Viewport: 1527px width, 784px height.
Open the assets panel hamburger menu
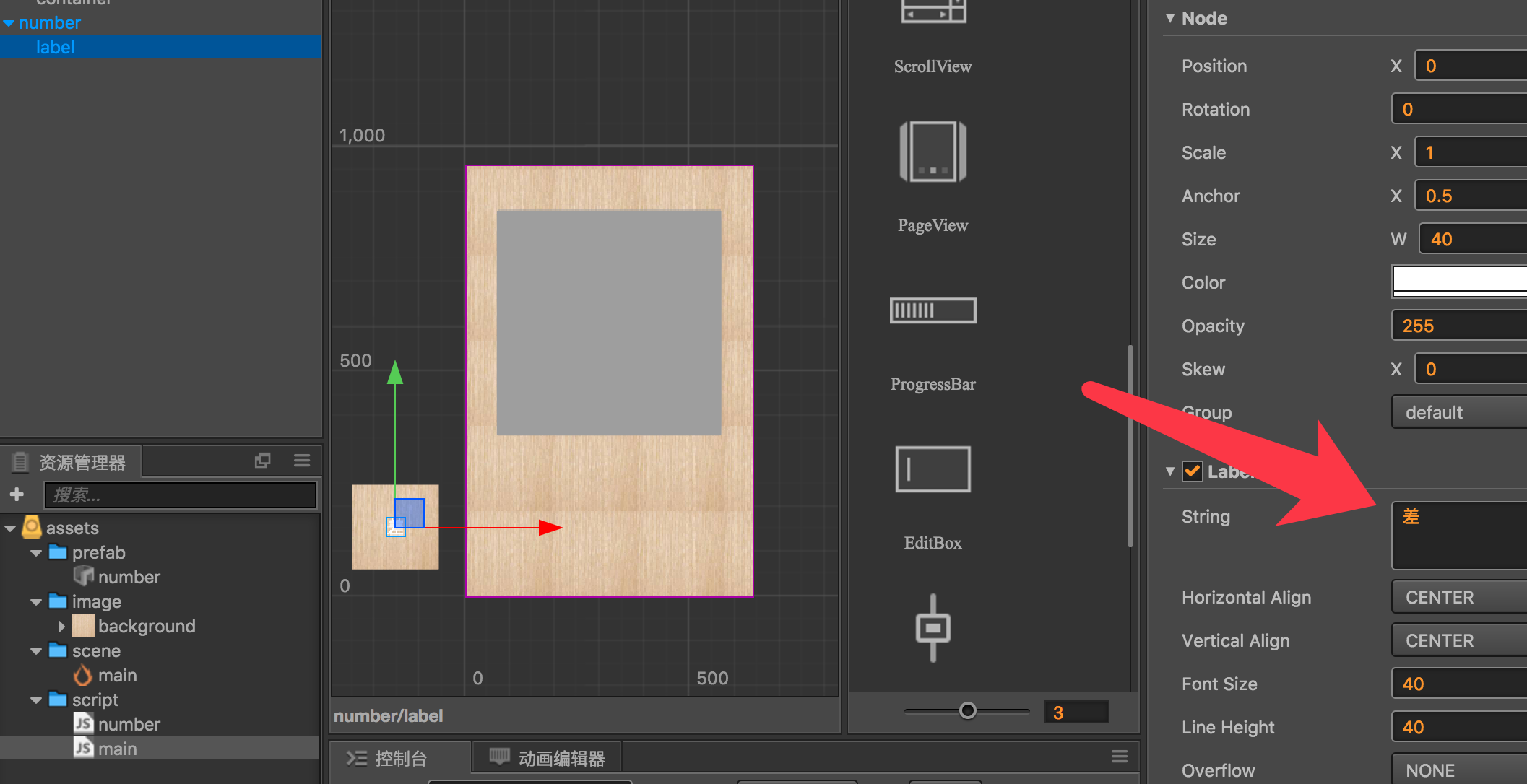302,461
